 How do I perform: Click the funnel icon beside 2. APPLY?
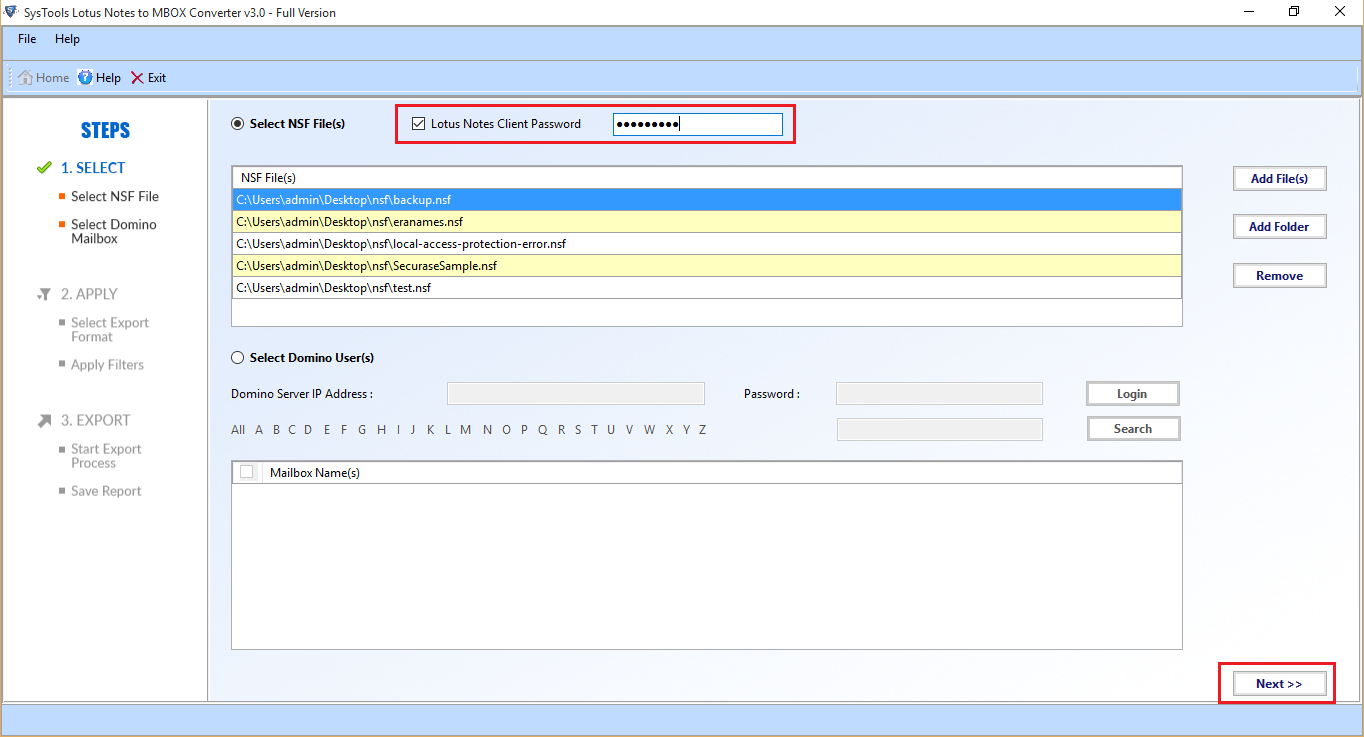(x=43, y=294)
